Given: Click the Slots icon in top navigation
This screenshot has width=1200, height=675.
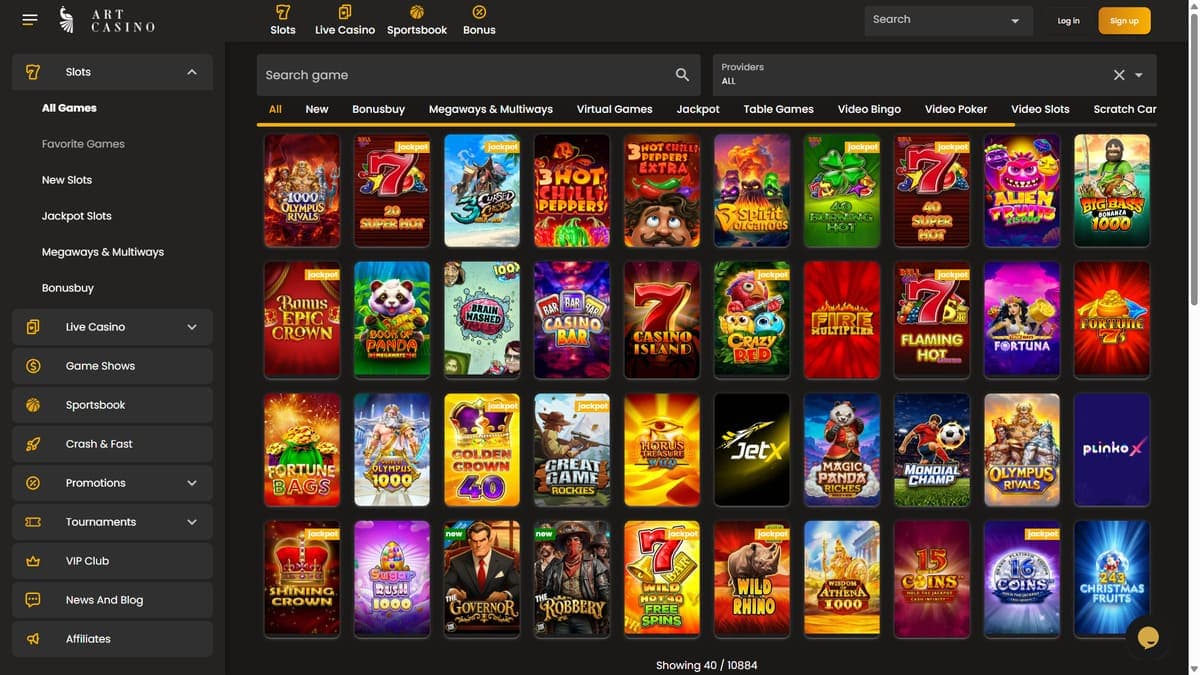Looking at the screenshot, I should tap(283, 12).
